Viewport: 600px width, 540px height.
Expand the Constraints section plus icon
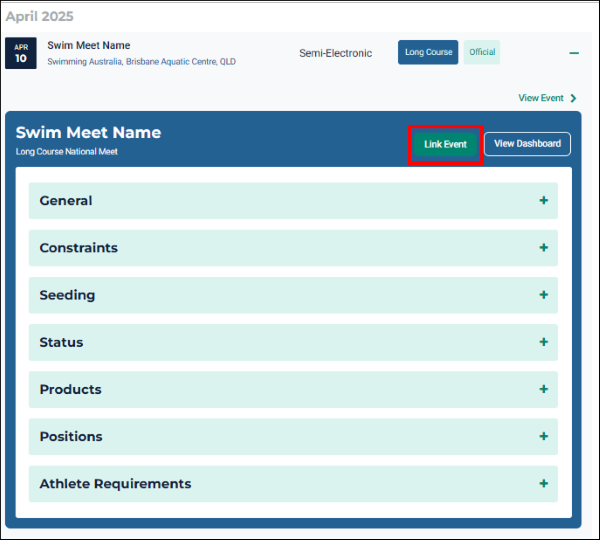point(544,248)
